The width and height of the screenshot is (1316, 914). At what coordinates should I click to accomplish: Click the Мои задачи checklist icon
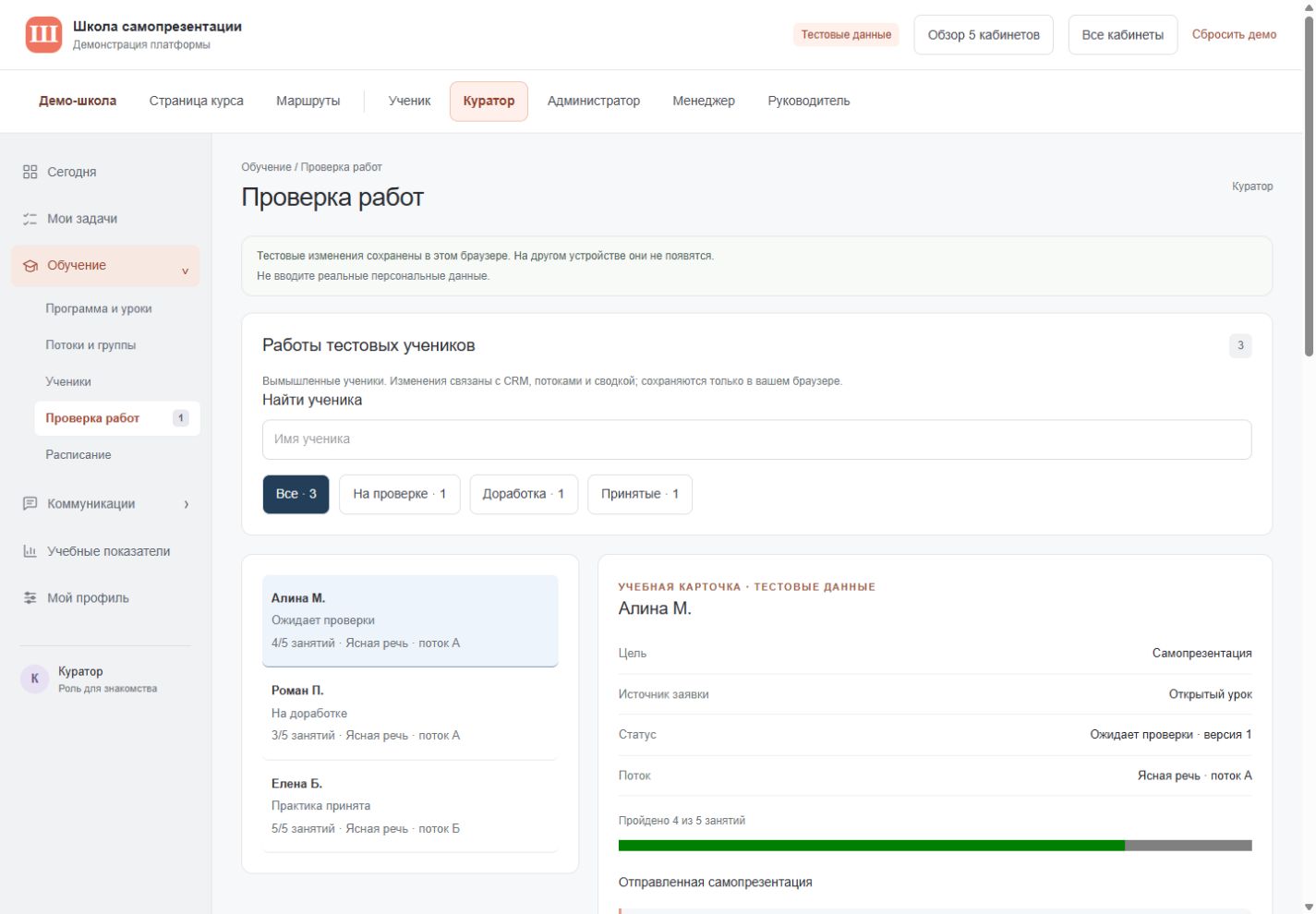30,219
